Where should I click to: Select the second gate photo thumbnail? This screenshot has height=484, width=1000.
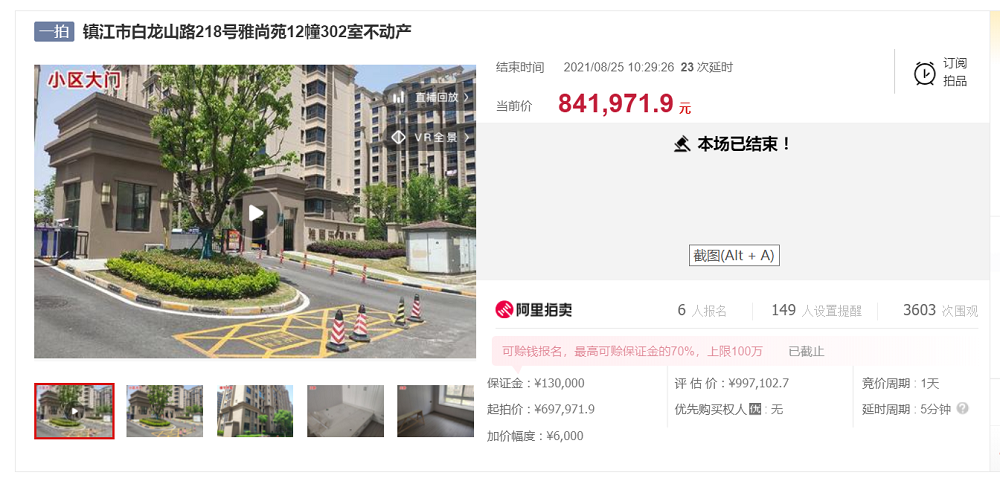pos(165,411)
